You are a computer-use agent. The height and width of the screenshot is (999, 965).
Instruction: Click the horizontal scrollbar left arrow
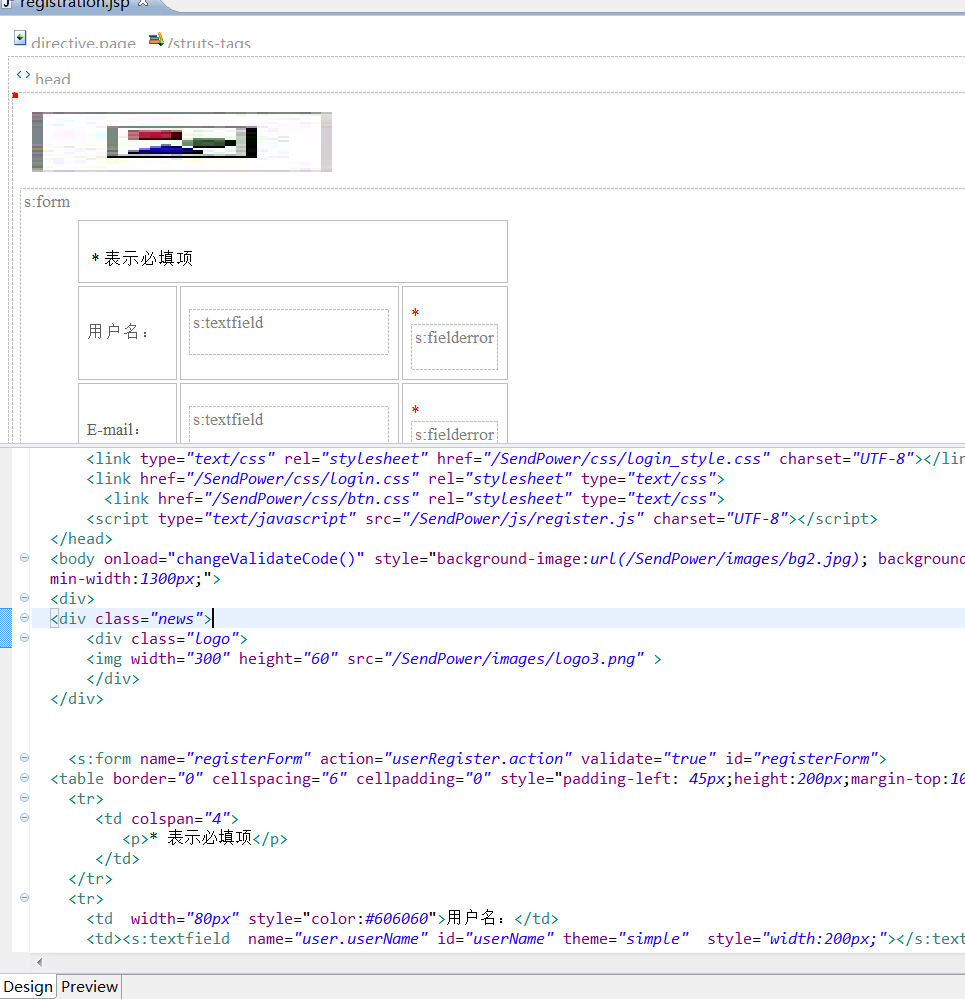point(39,961)
